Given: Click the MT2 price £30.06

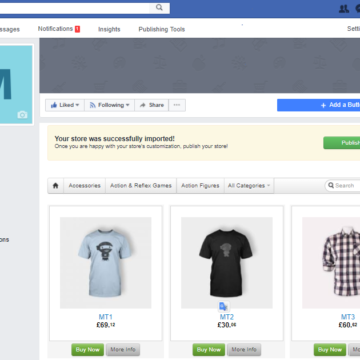Looking at the screenshot, I should pos(227,325).
